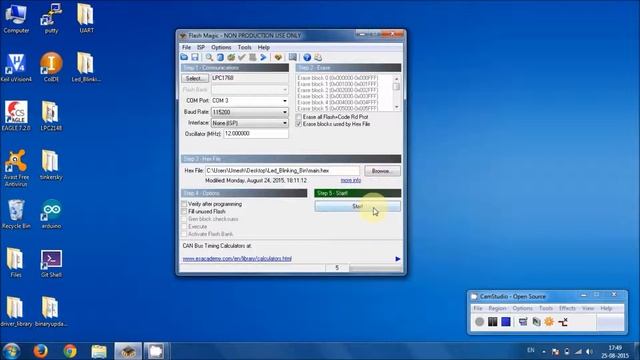Select the EAGLE 7.2.0 desktop icon
Viewport: 640px width, 360px height.
click(16, 116)
